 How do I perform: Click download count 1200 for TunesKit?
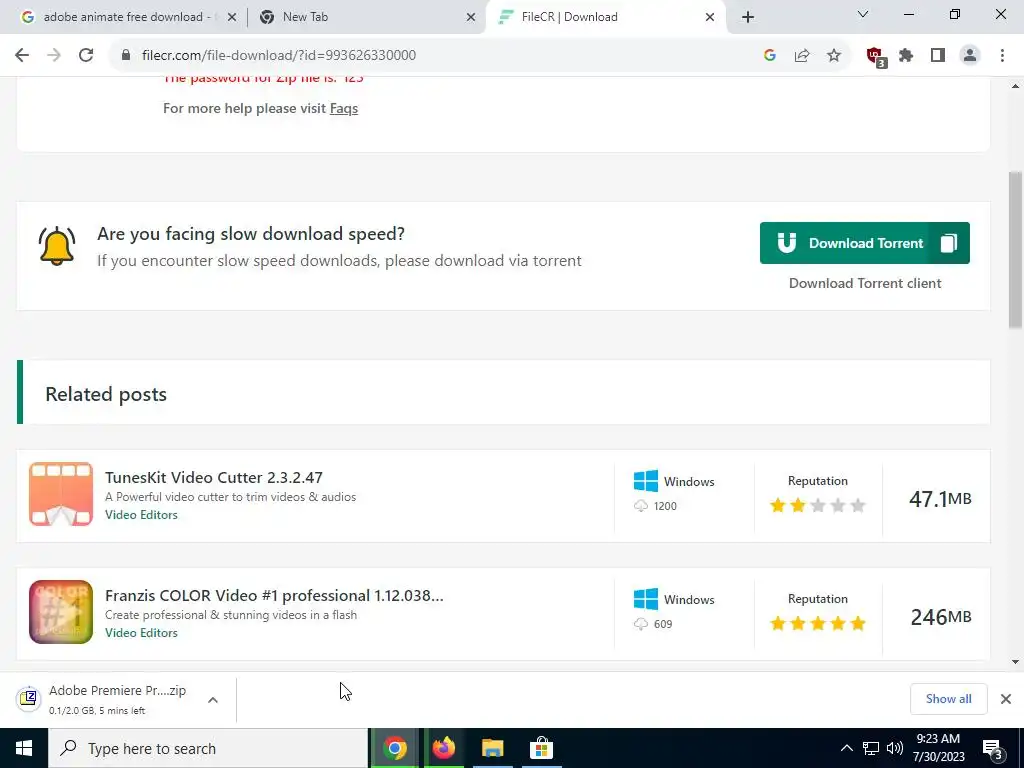pyautogui.click(x=665, y=506)
